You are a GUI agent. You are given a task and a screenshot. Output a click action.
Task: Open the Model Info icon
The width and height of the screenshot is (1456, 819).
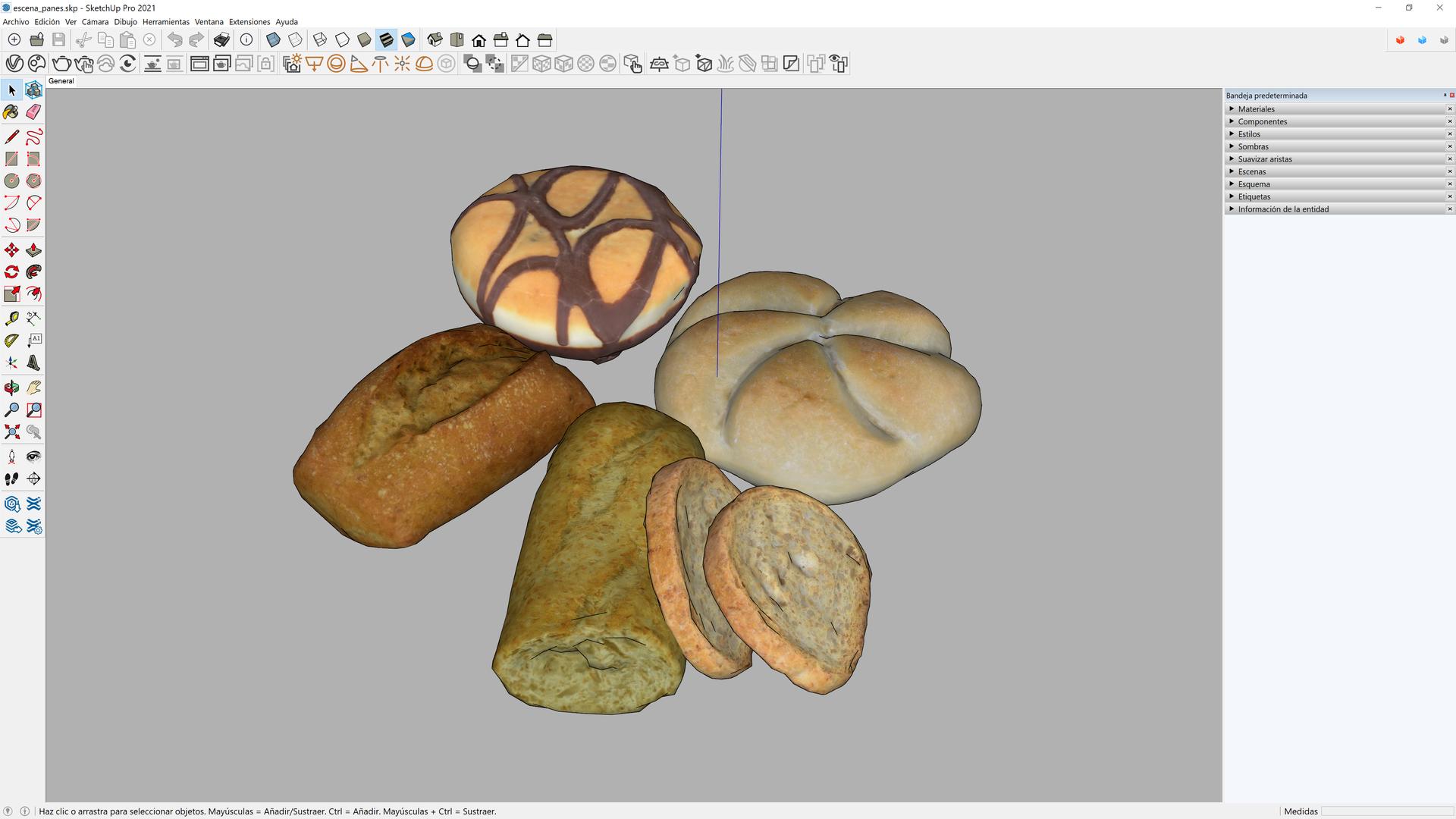(246, 40)
